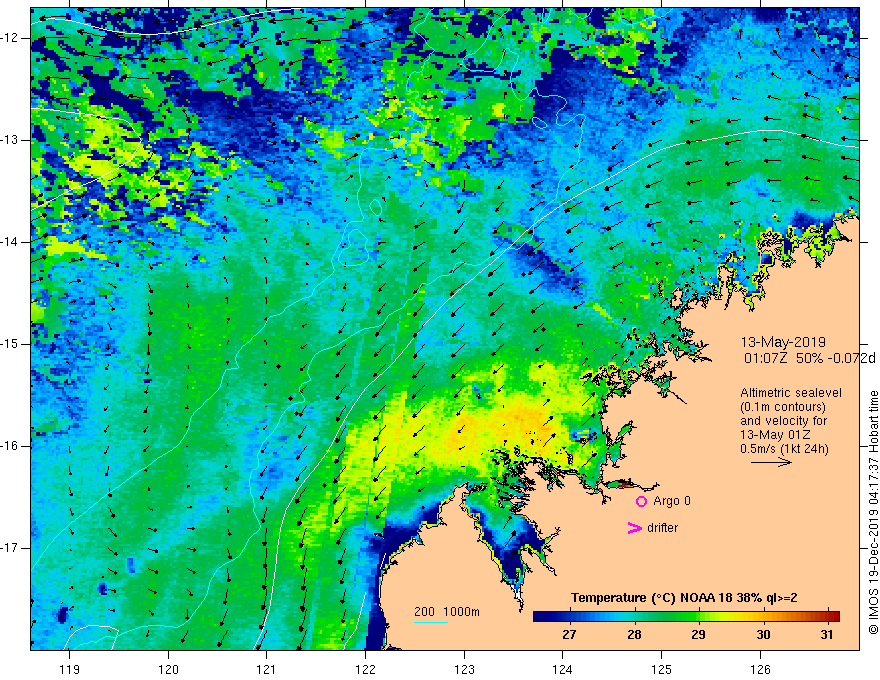Click the magenta Argo circle legend symbol
Screen dimensions: 880x680
(641, 501)
